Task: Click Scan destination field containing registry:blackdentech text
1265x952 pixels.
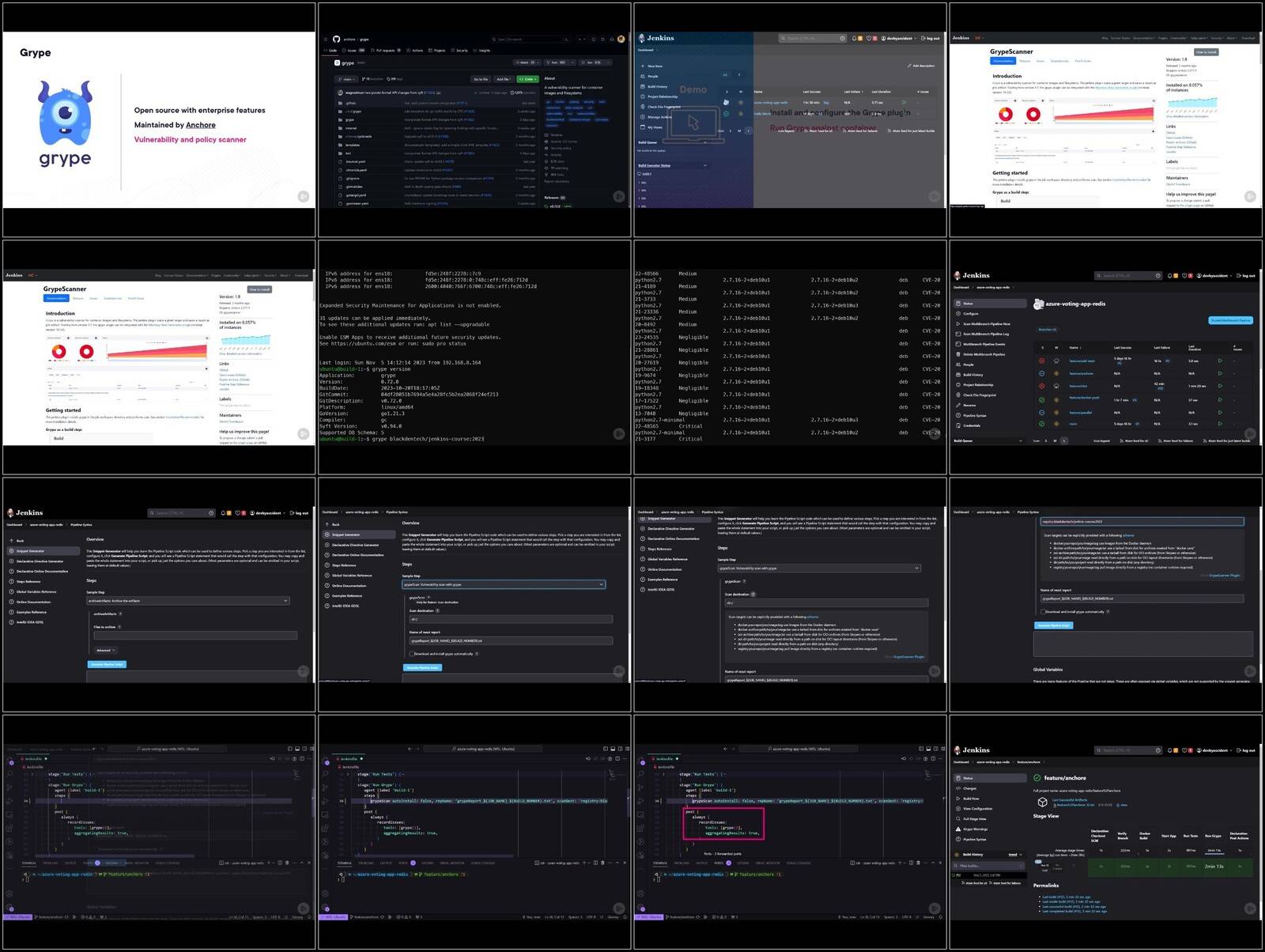Action: pos(1142,522)
